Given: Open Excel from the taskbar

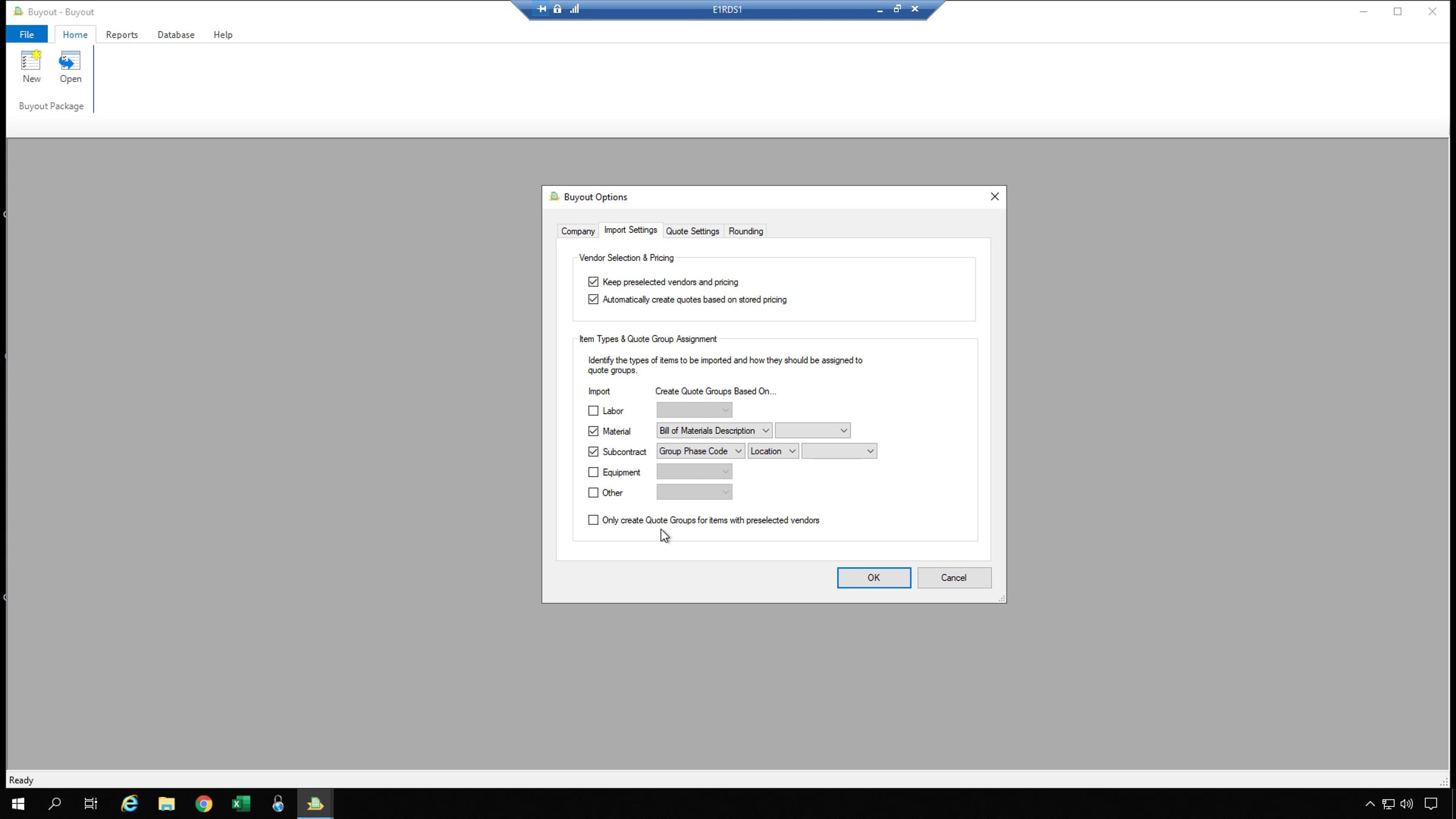Looking at the screenshot, I should coord(241,804).
